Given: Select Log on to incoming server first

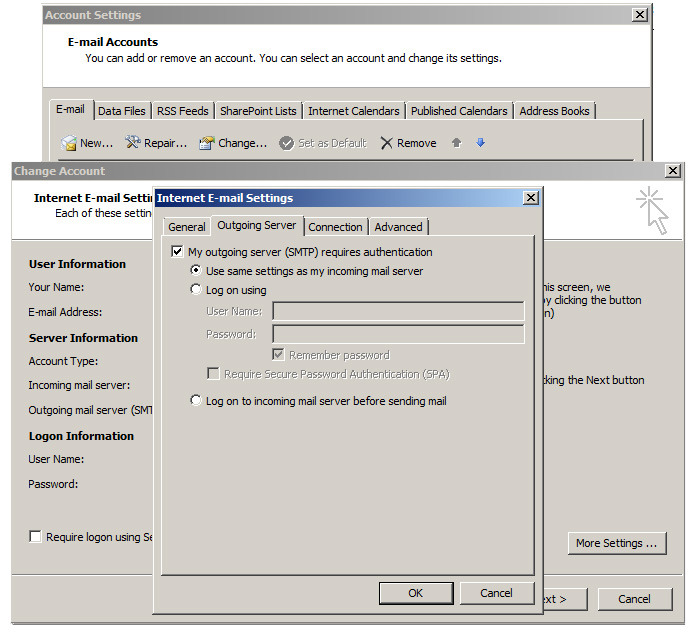Looking at the screenshot, I should pyautogui.click(x=196, y=401).
